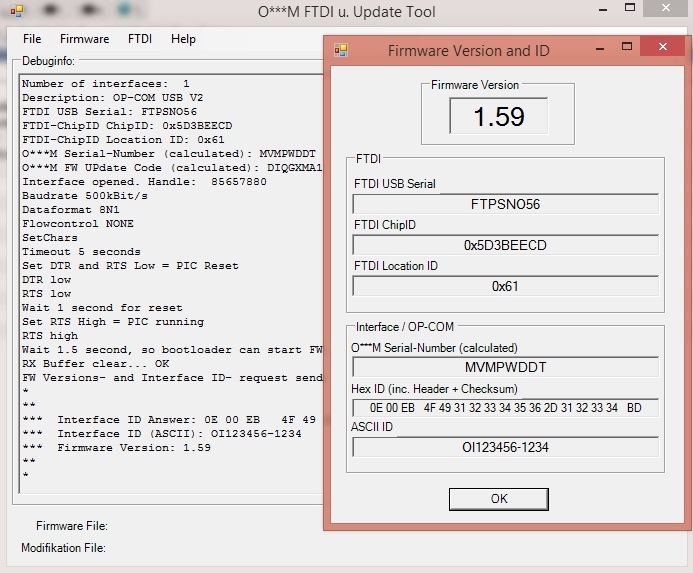Open the File menu
Image resolution: width=693 pixels, height=573 pixels.
pos(32,39)
